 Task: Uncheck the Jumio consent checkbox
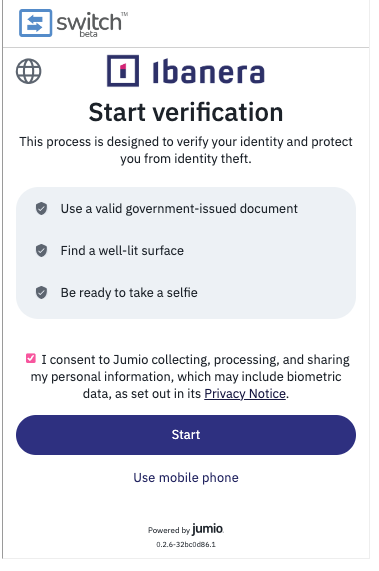pyautogui.click(x=31, y=358)
